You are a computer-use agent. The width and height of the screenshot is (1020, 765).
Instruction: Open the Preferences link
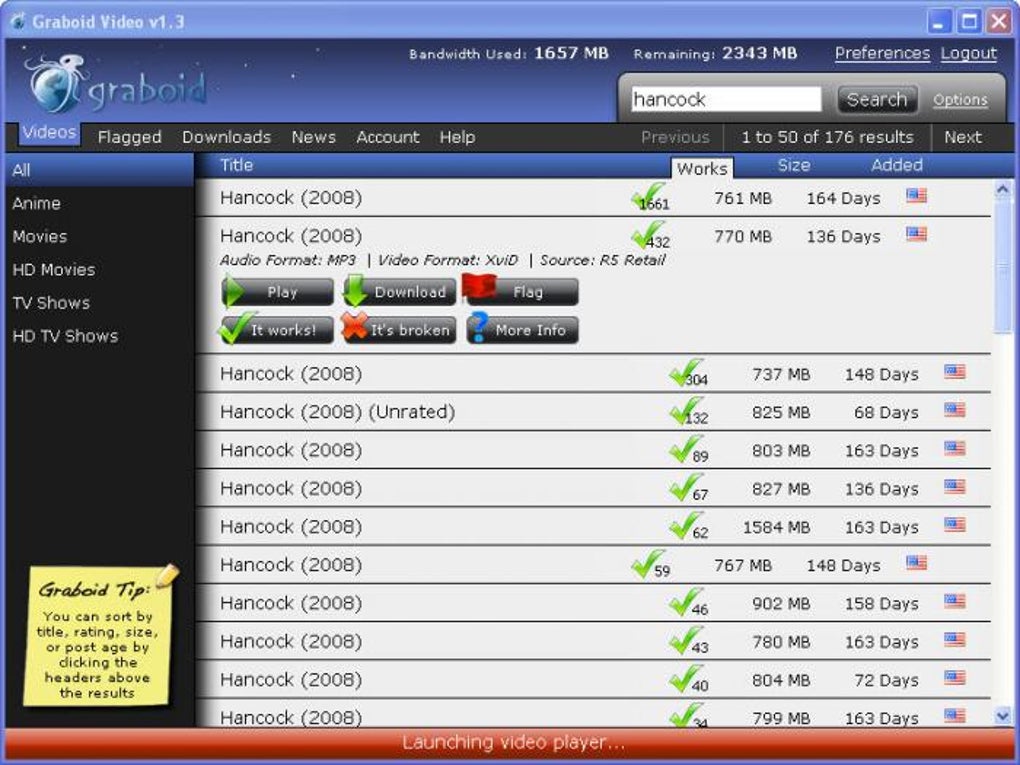(882, 53)
